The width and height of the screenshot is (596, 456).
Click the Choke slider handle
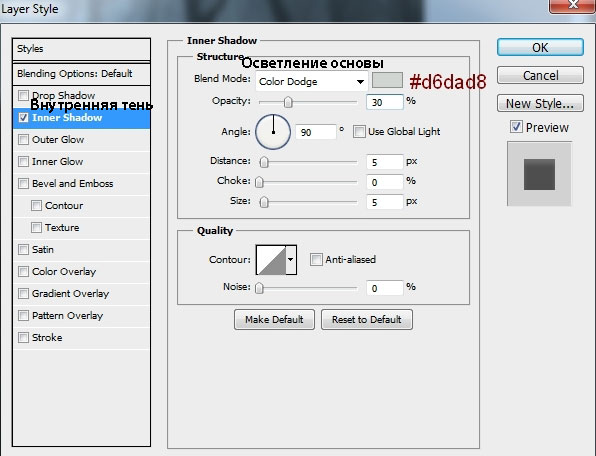[x=259, y=182]
